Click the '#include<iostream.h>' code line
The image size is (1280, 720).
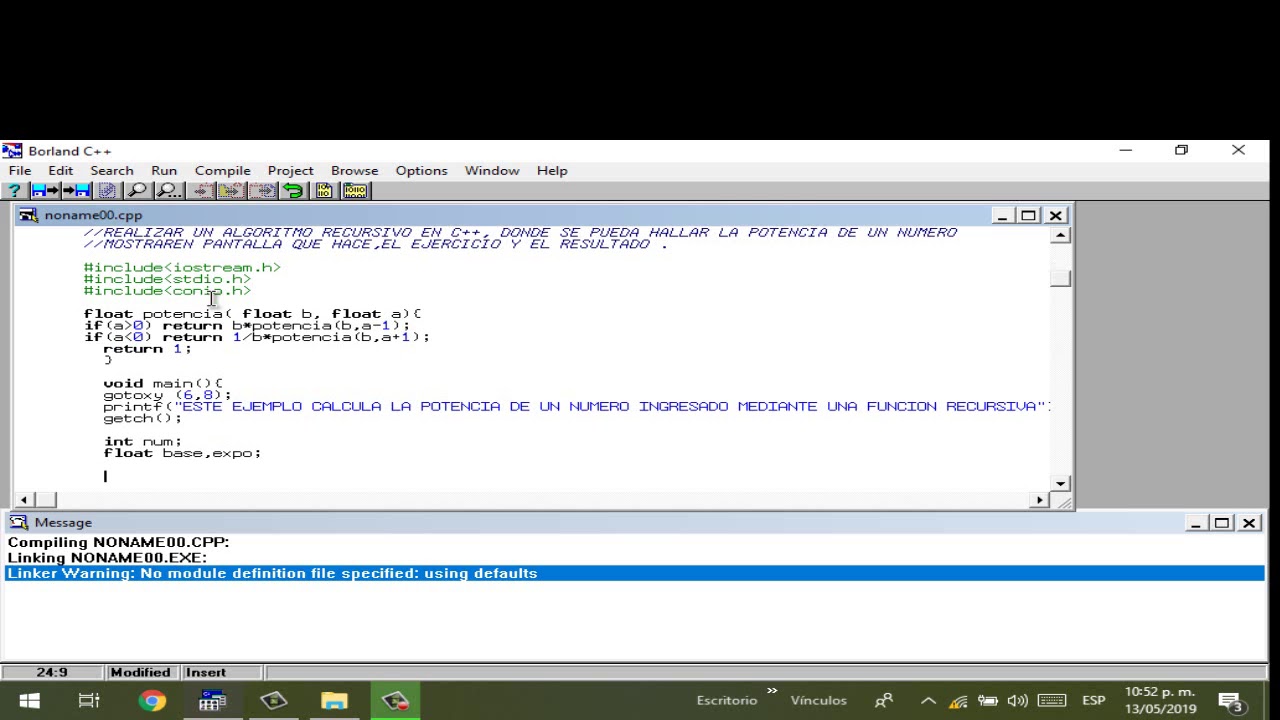pyautogui.click(x=182, y=267)
